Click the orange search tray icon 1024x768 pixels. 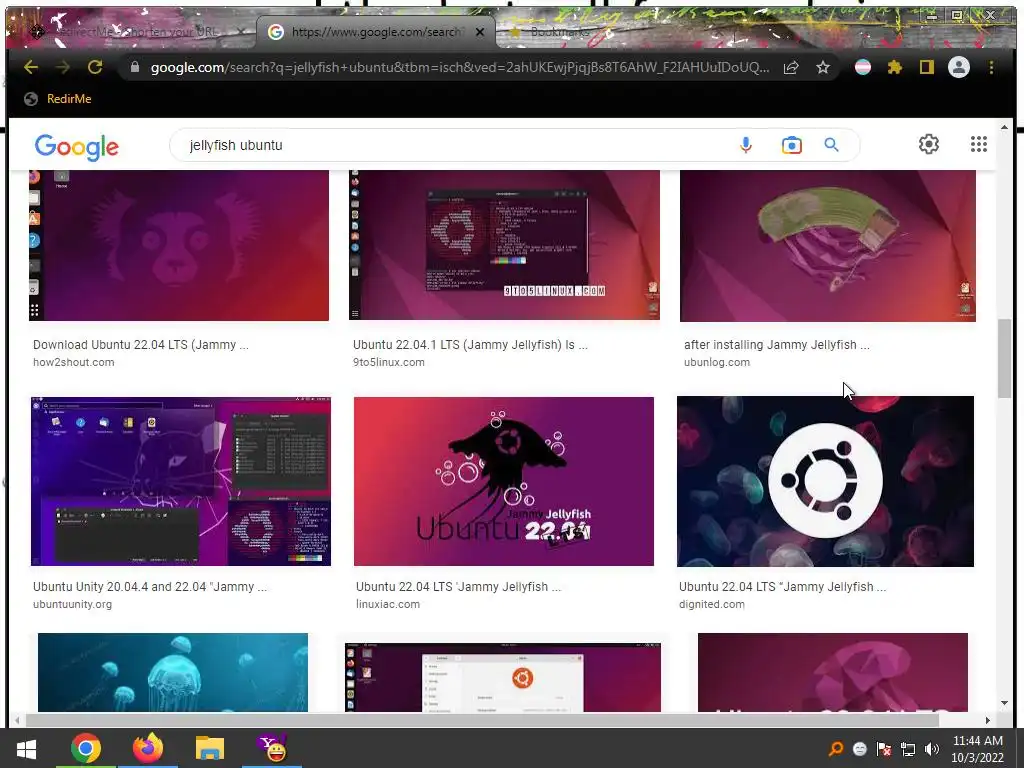tap(836, 749)
